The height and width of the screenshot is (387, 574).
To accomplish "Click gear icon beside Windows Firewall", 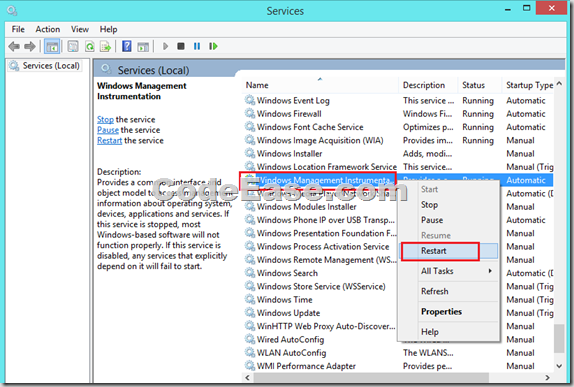I will coord(250,113).
